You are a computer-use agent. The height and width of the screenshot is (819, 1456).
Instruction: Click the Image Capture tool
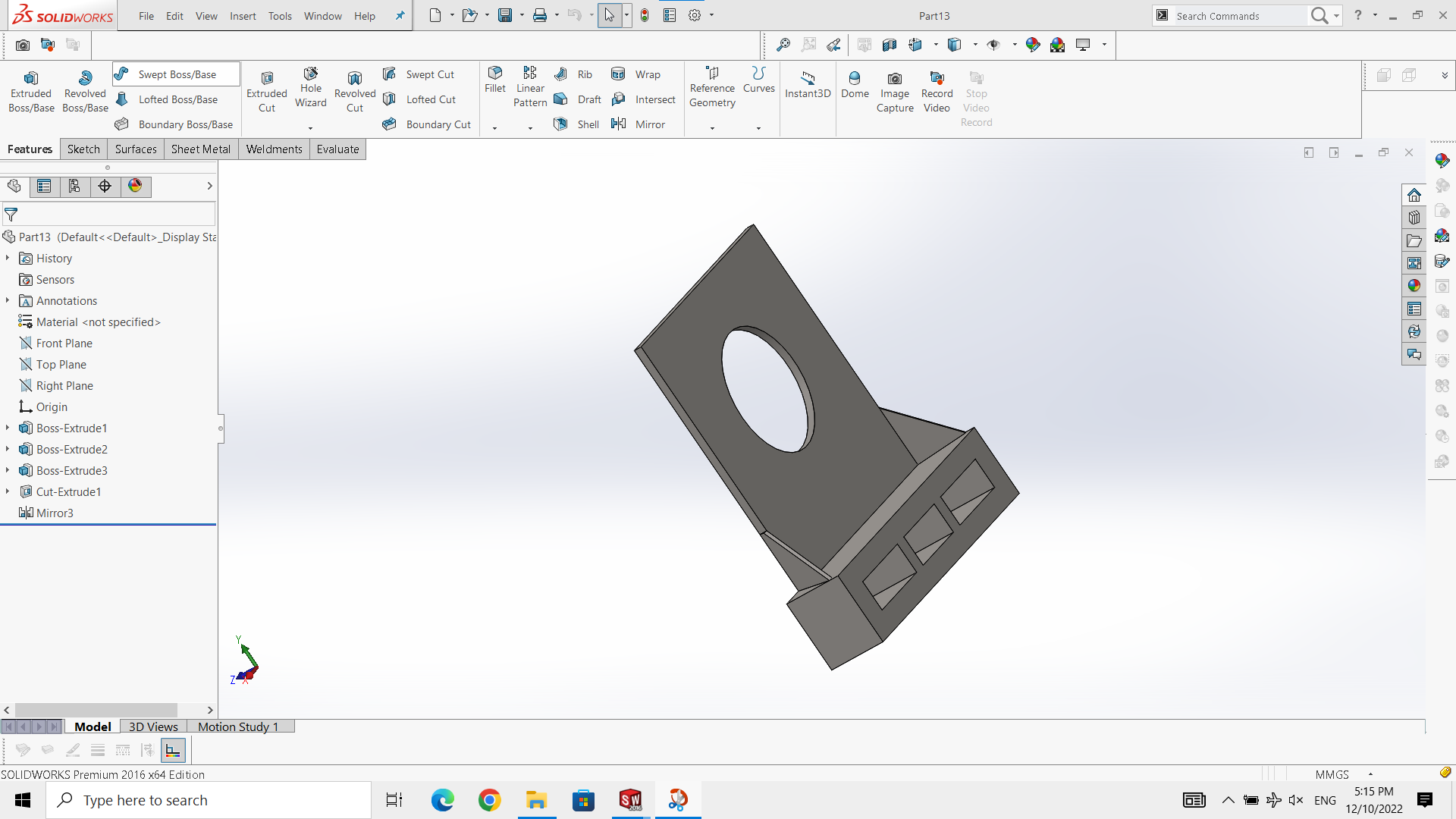point(895,92)
